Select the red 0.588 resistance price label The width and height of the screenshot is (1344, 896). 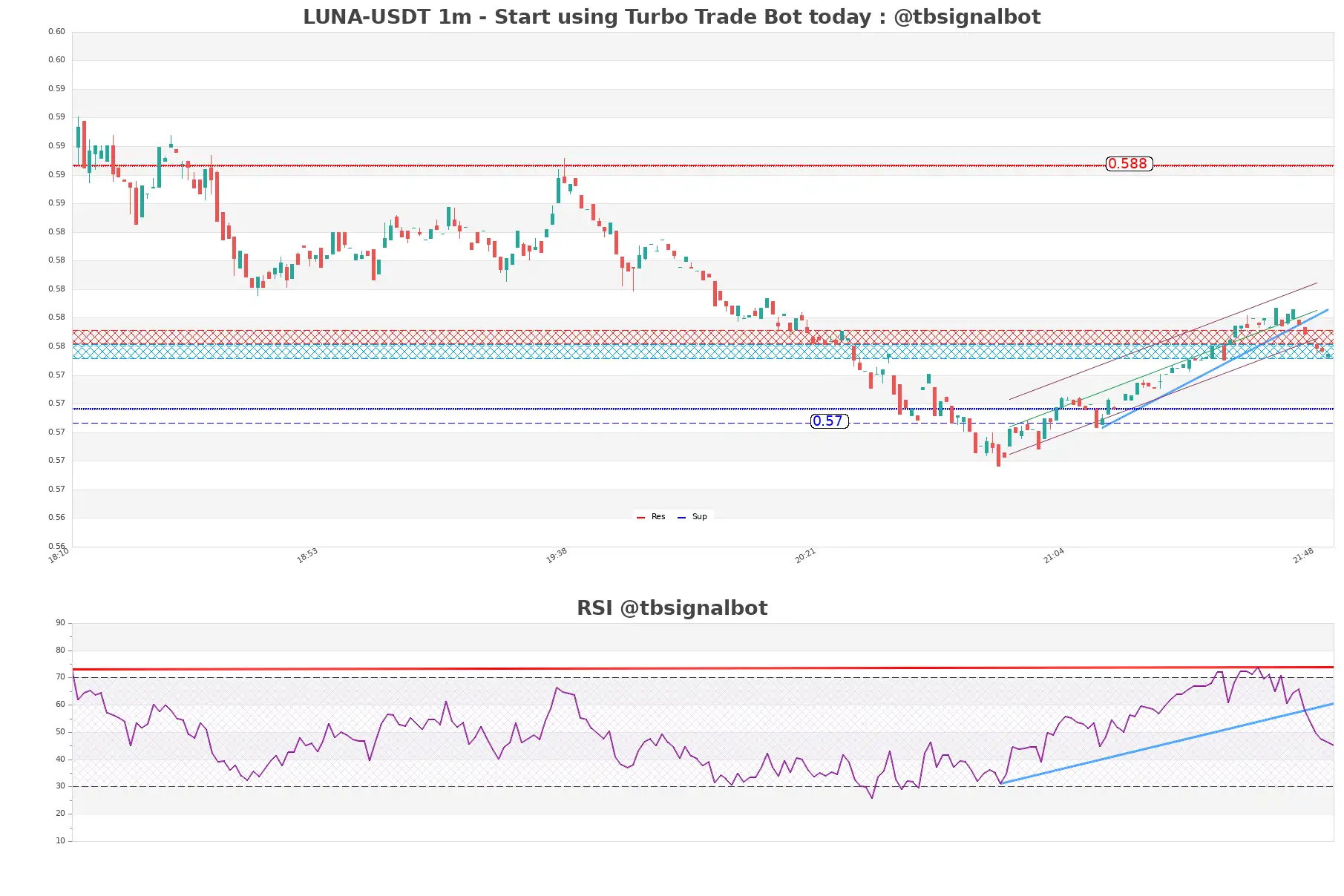pyautogui.click(x=1129, y=163)
